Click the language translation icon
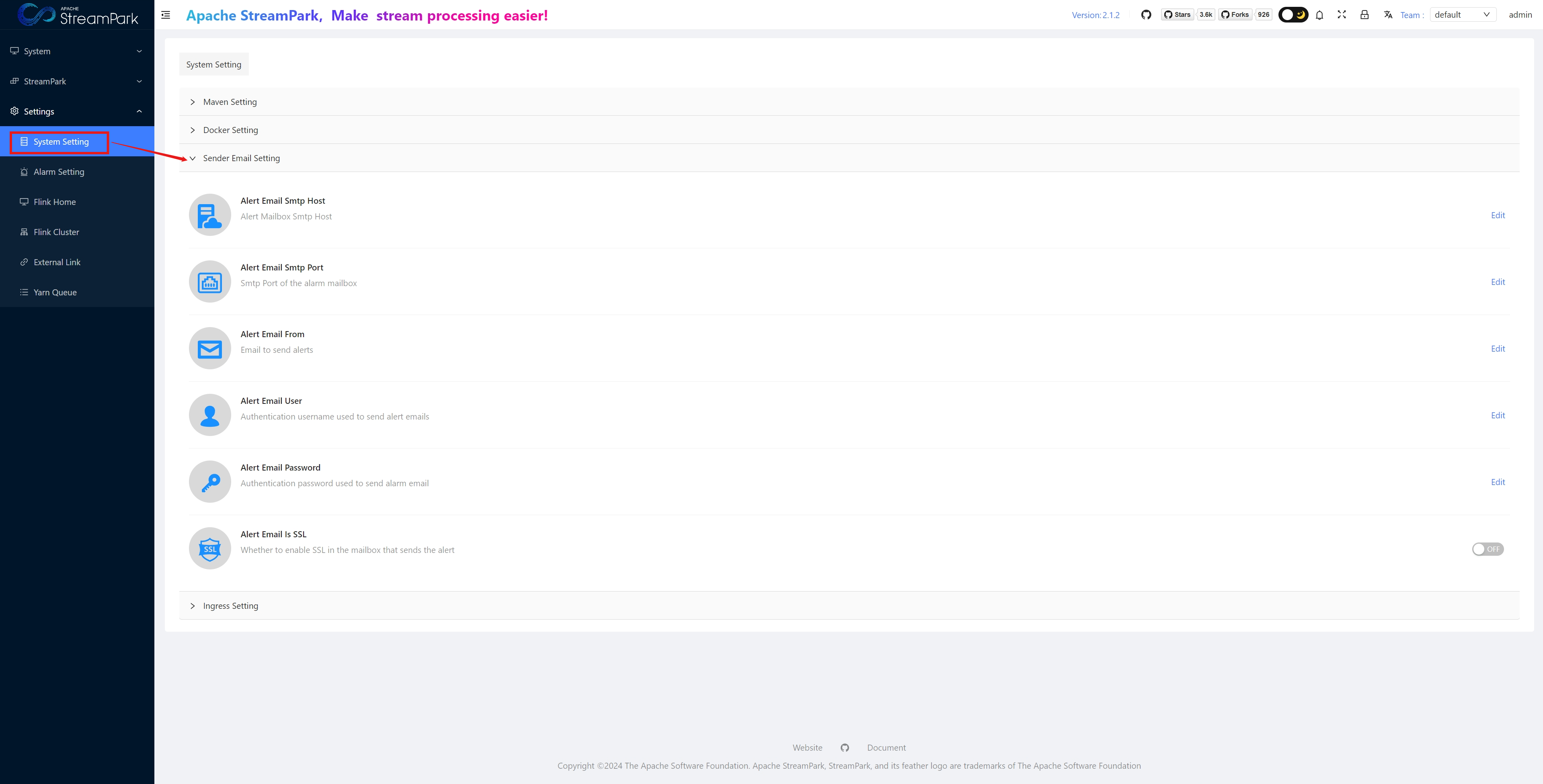This screenshot has width=1543, height=784. [1388, 15]
